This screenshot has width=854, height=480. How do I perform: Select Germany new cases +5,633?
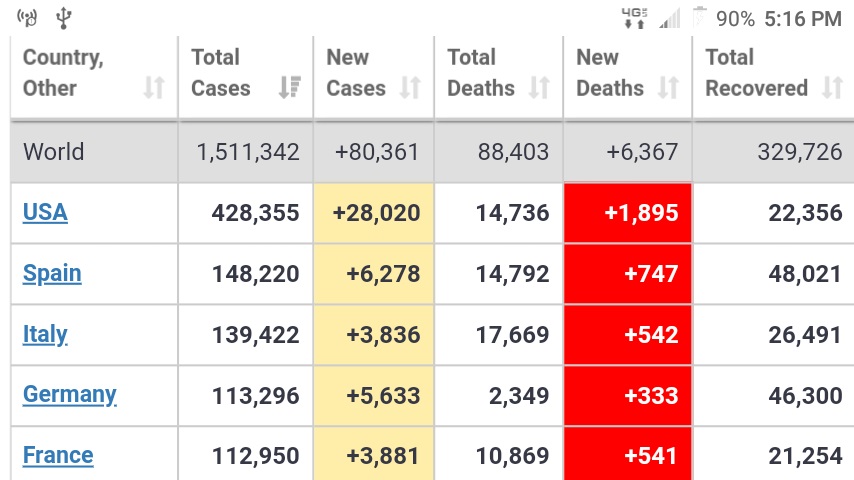click(x=383, y=396)
